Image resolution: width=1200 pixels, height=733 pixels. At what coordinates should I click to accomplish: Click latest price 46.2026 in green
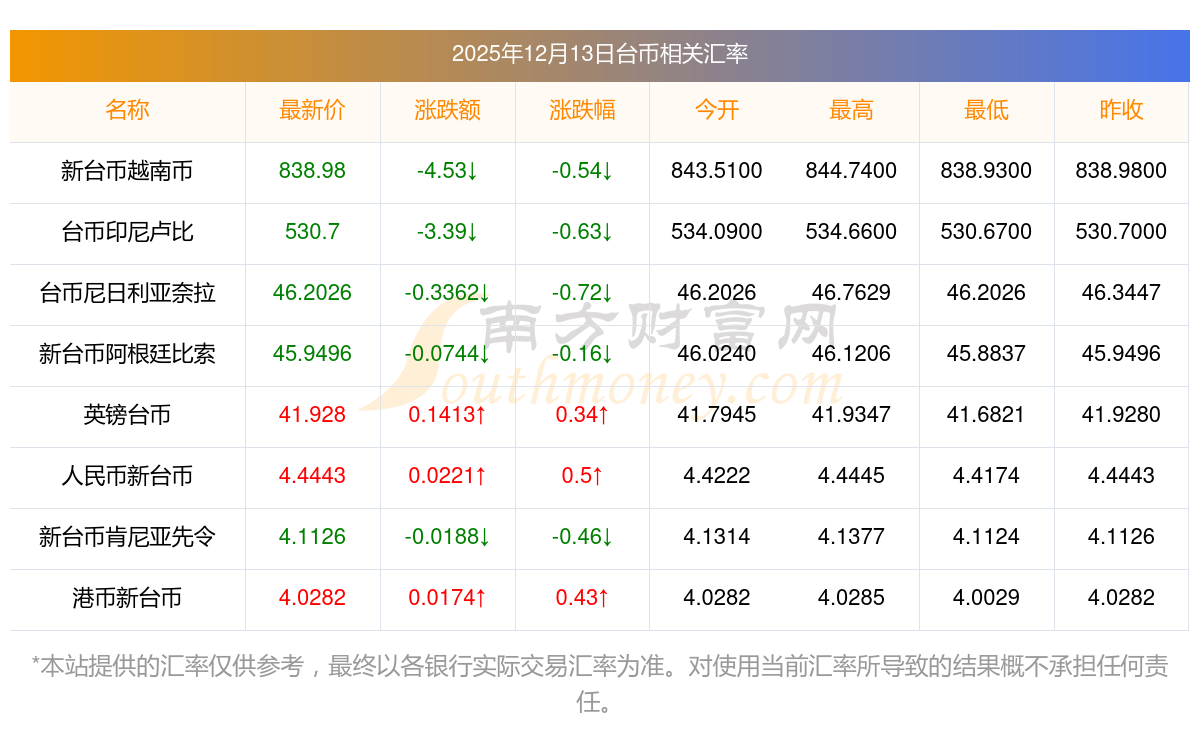coord(313,293)
